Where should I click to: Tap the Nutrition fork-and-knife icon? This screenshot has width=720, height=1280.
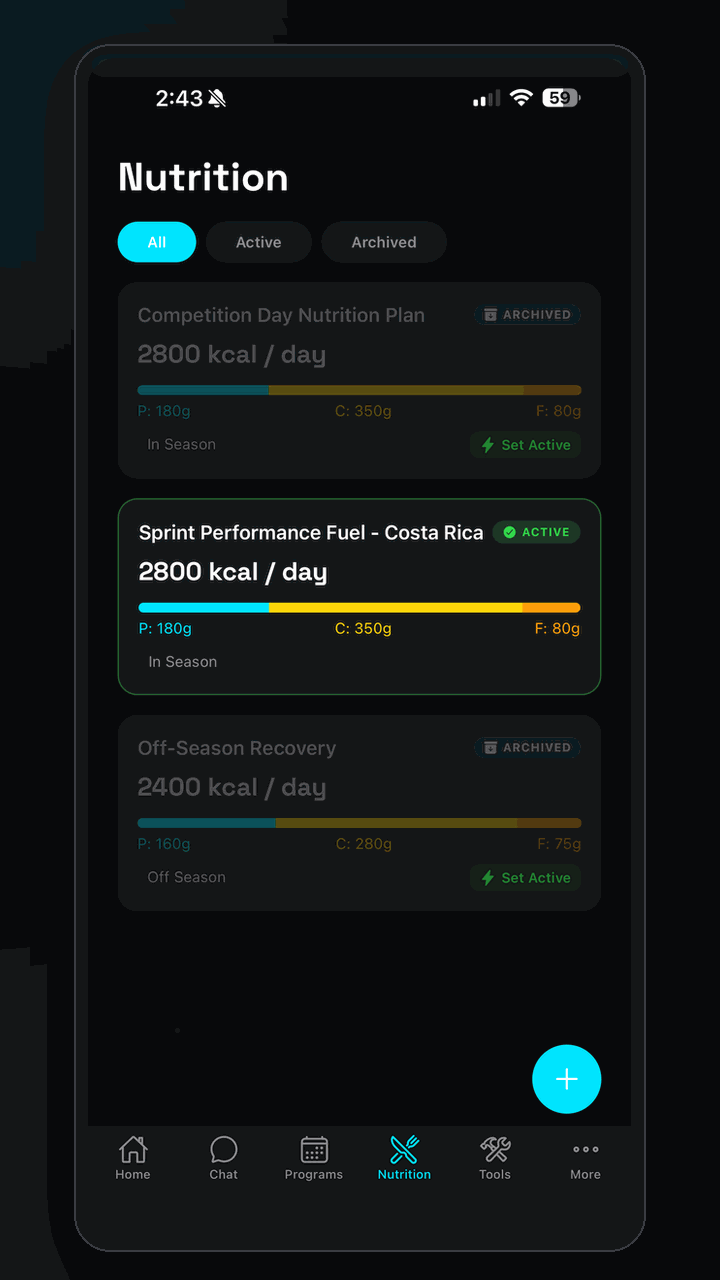click(x=404, y=1149)
